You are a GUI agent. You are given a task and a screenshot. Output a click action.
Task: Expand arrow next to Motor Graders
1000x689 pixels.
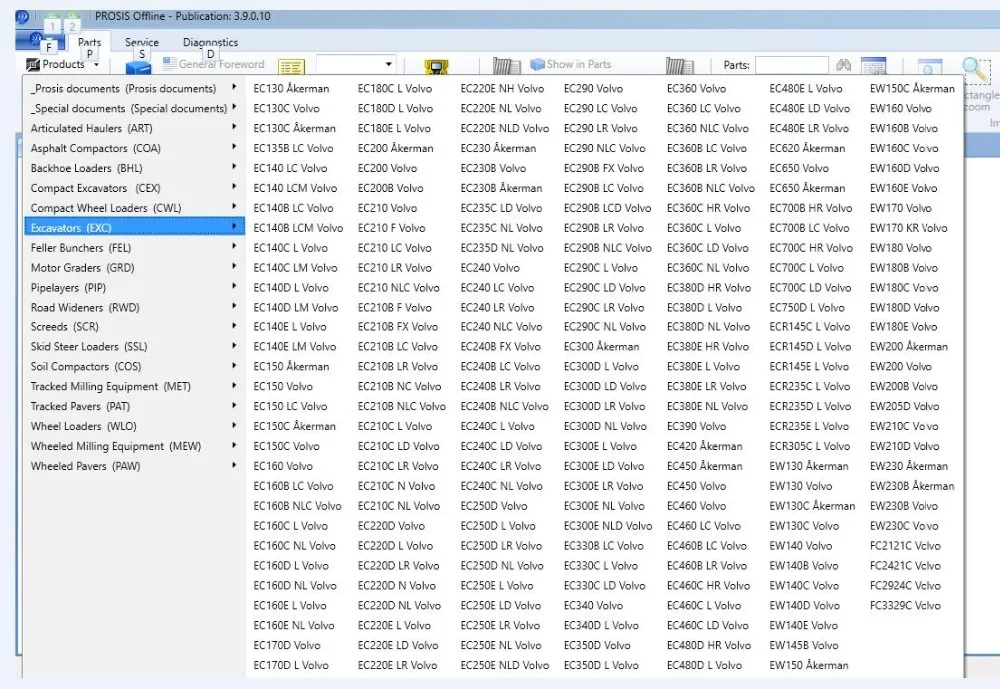[234, 266]
